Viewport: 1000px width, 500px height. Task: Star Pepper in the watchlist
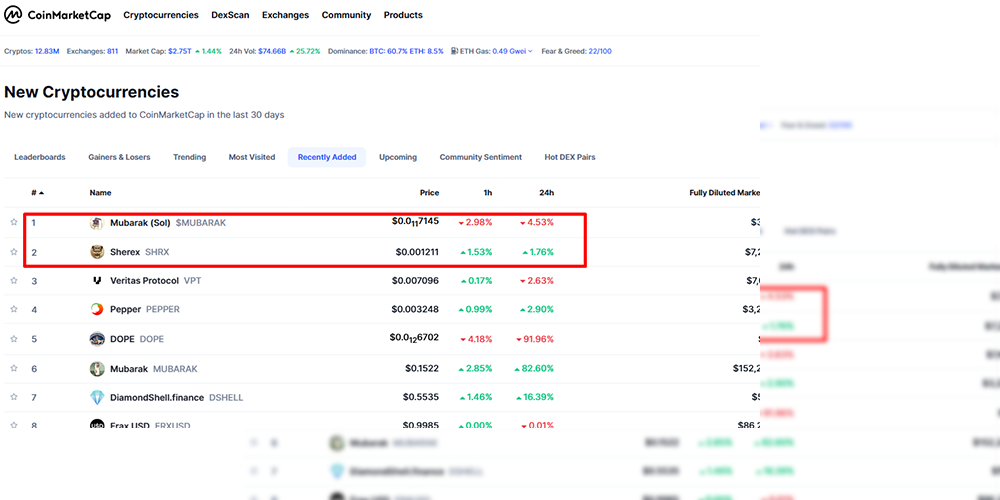coord(13,309)
